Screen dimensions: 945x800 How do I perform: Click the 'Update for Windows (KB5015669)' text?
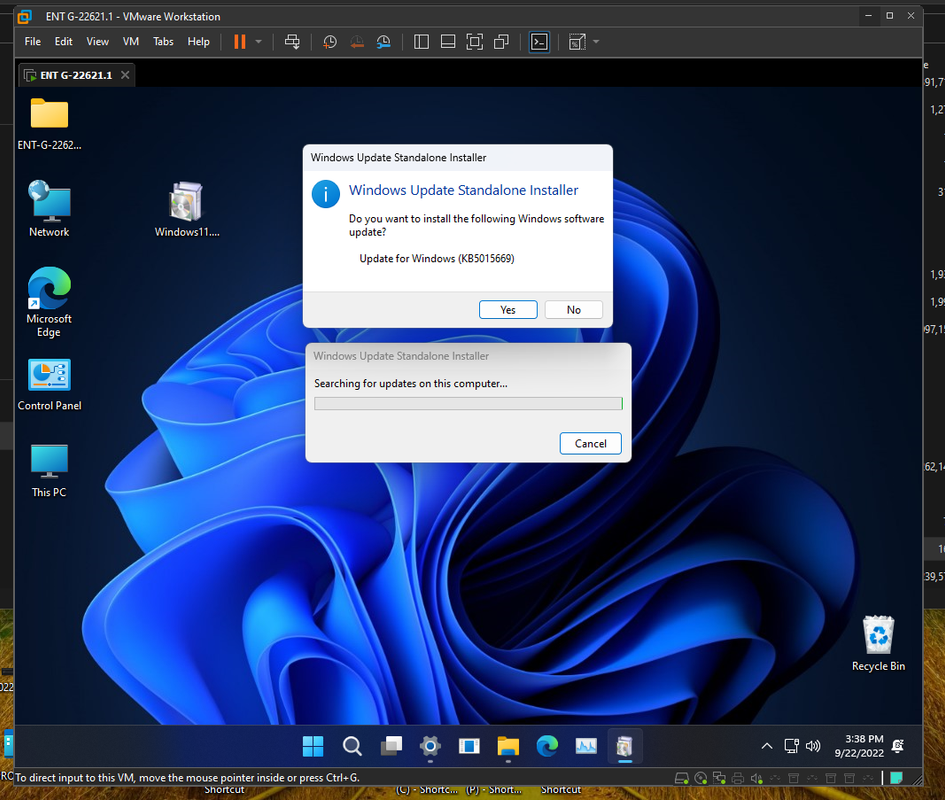[437, 259]
